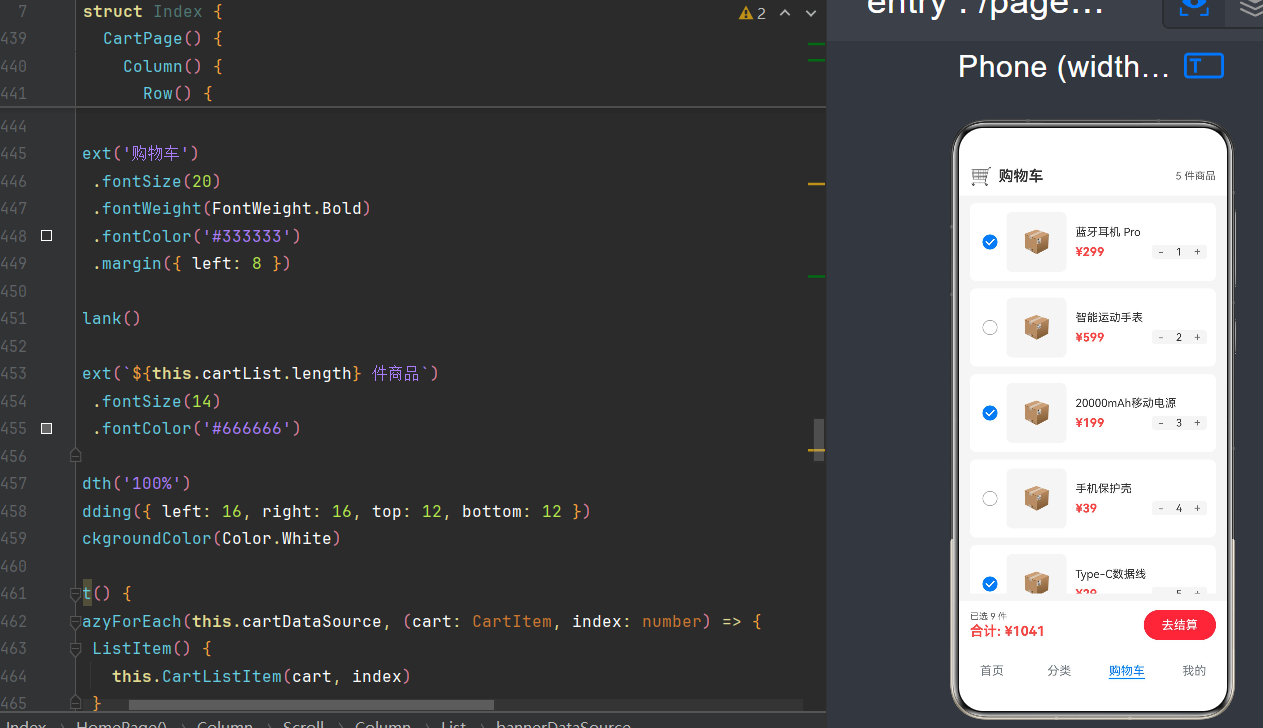Image resolution: width=1263 pixels, height=728 pixels.
Task: Switch to the 首页 tab in preview
Action: 992,671
